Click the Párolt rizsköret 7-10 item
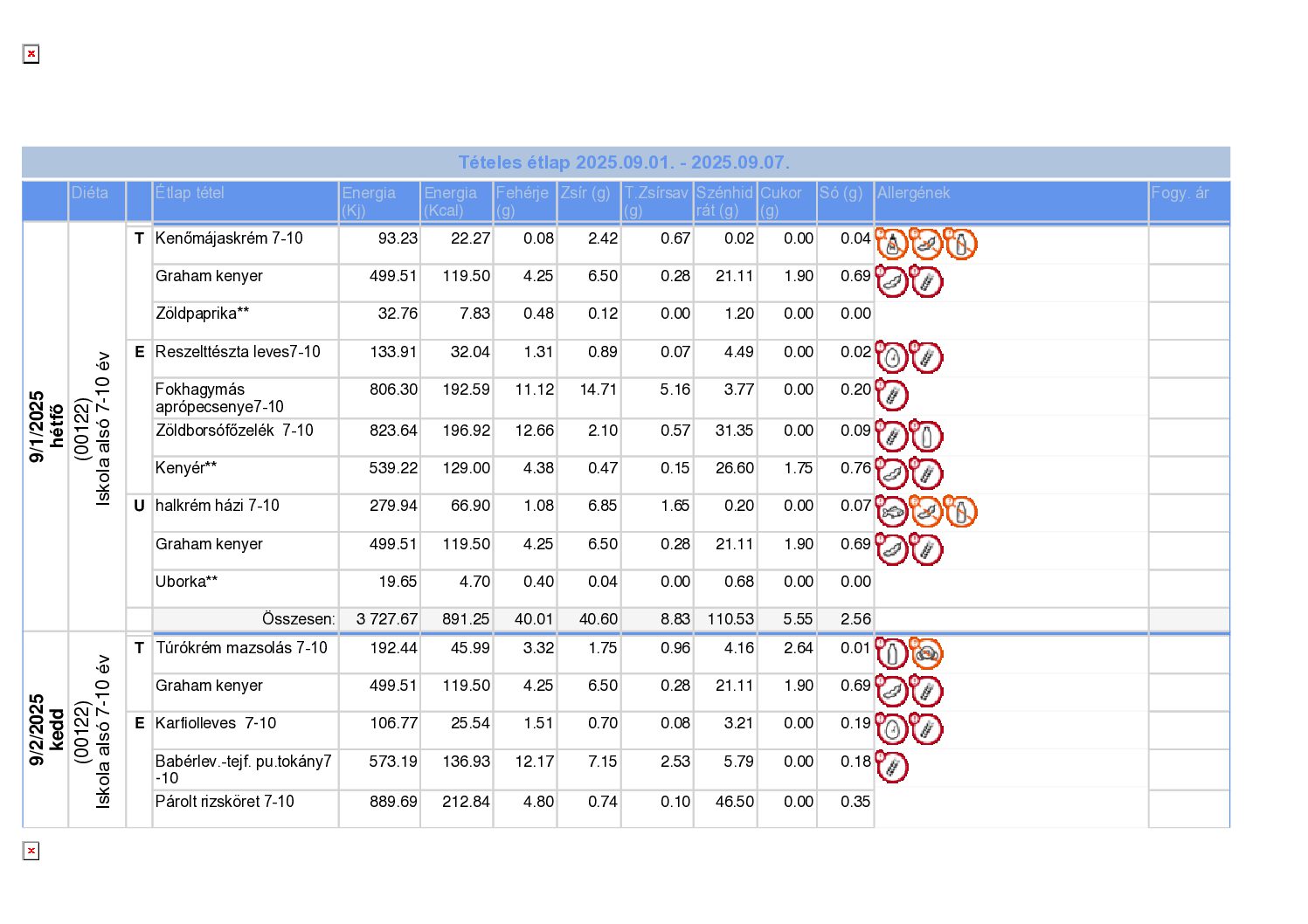This screenshot has width=1308, height=924. [x=225, y=802]
